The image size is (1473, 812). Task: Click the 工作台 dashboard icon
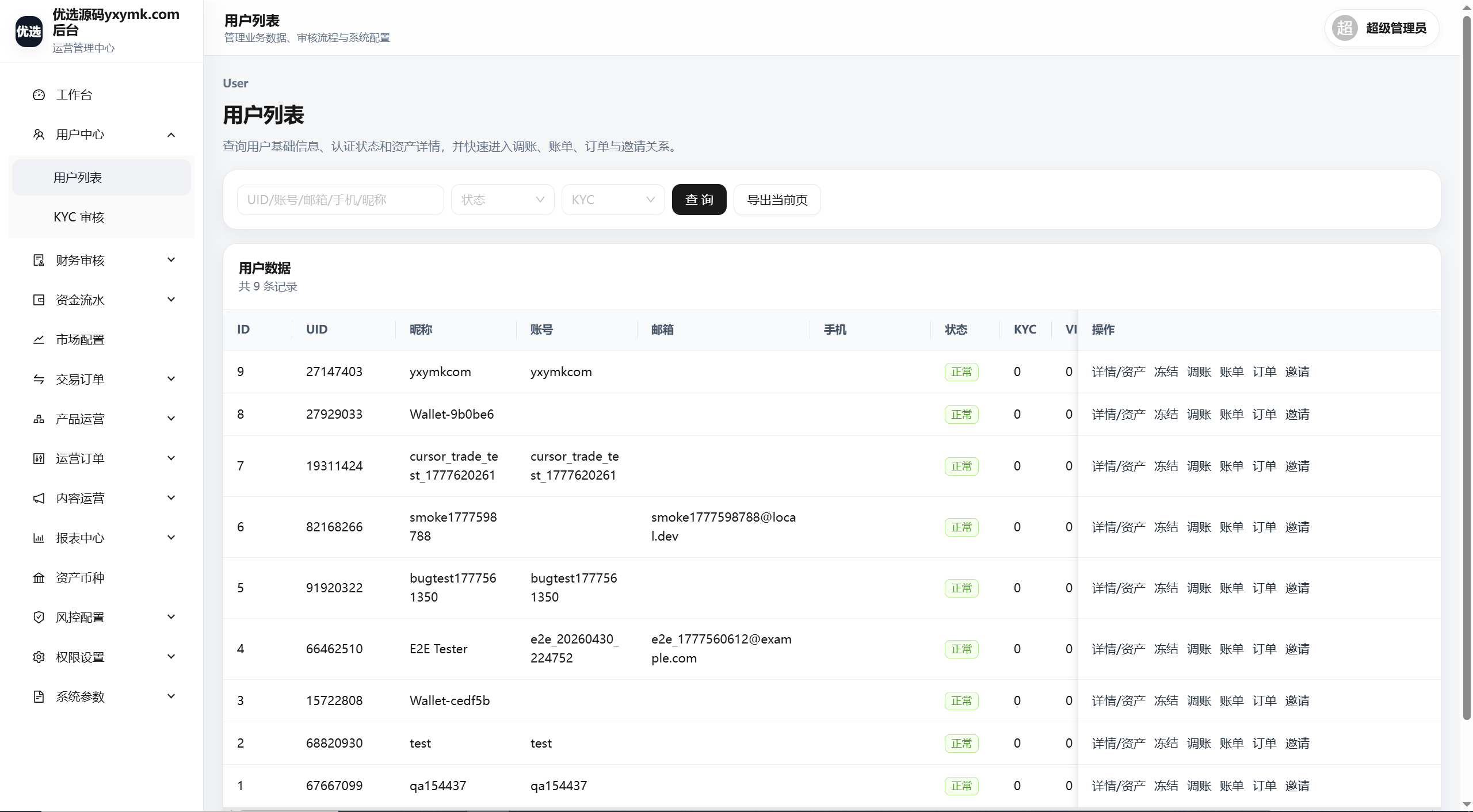click(x=39, y=95)
